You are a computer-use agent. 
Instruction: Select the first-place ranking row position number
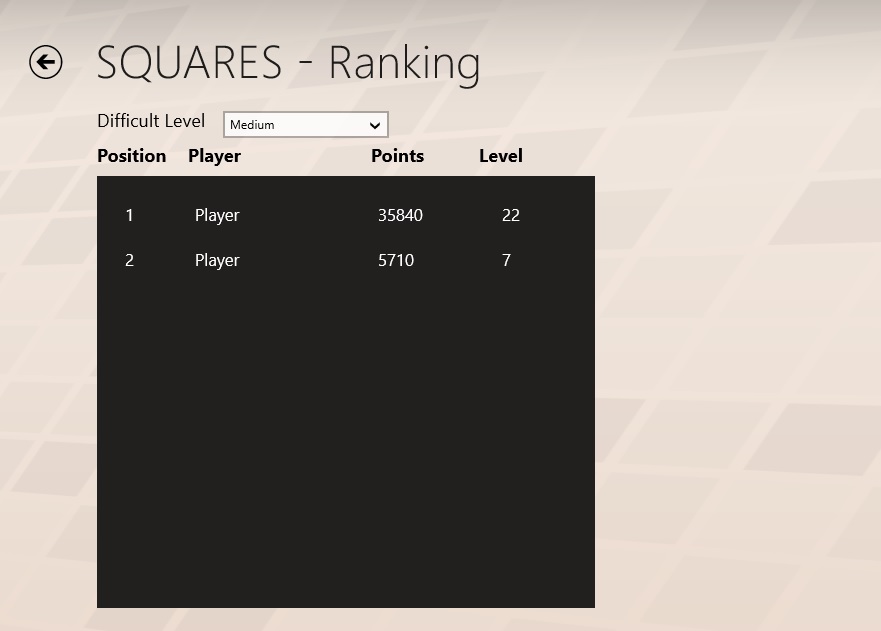[129, 215]
